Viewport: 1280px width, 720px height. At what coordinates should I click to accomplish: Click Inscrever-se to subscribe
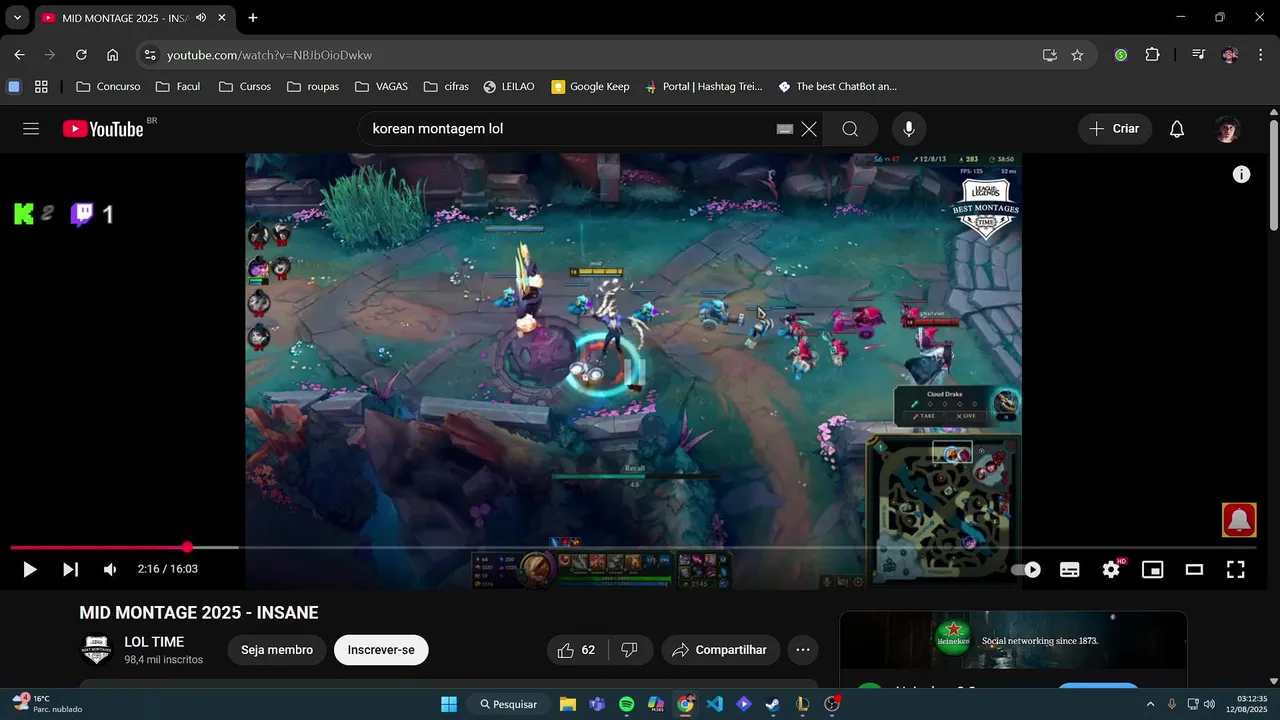pos(381,650)
